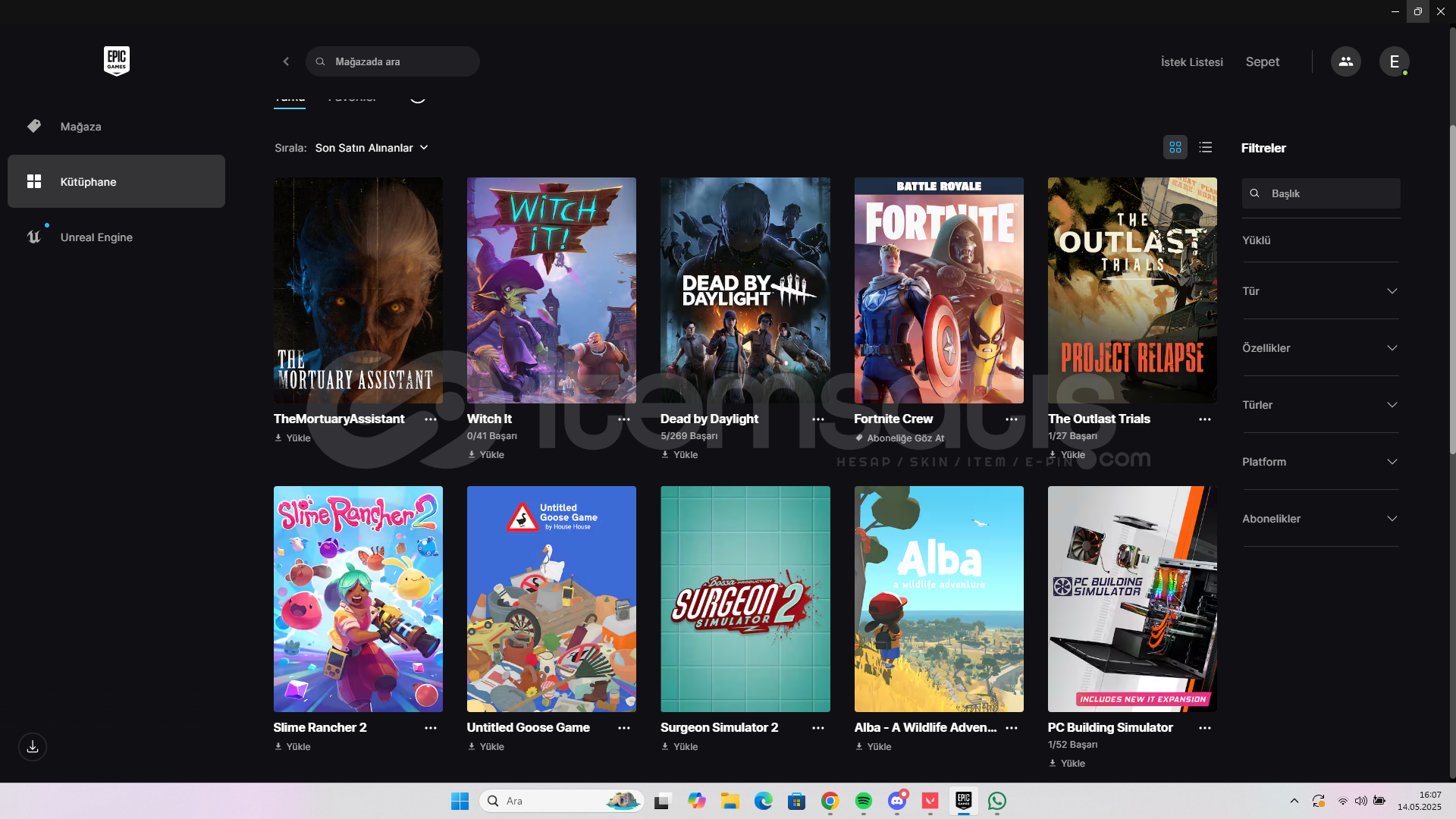Expand the Platform filter section
The image size is (1456, 819).
point(1320,462)
